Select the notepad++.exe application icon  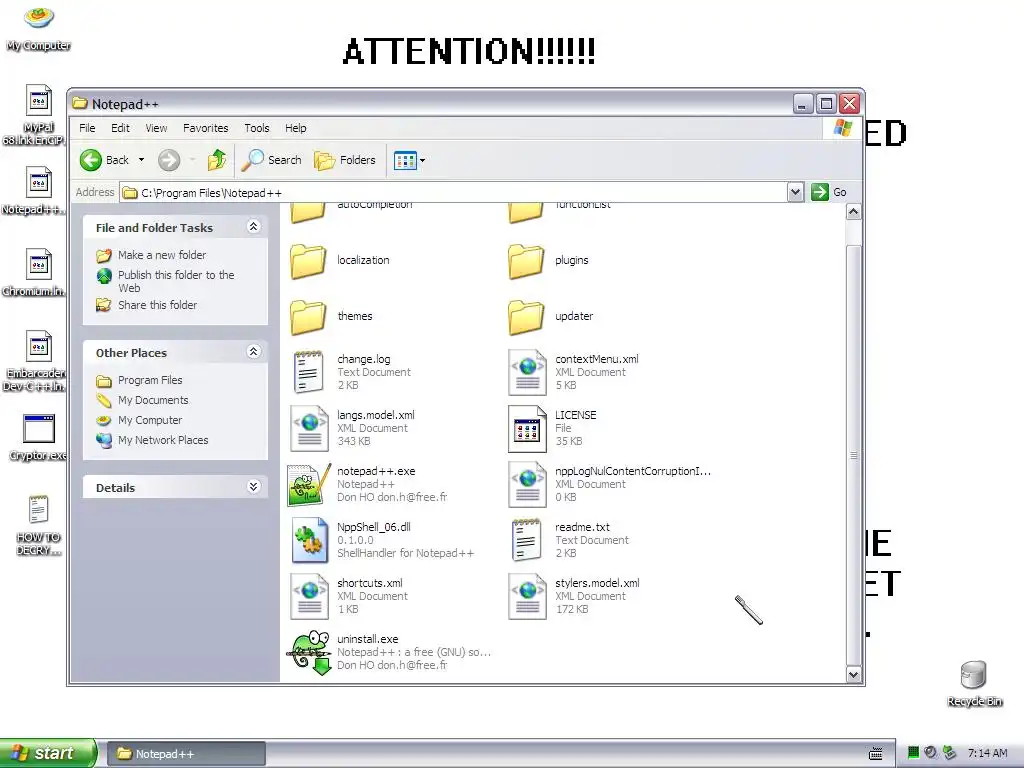point(308,485)
